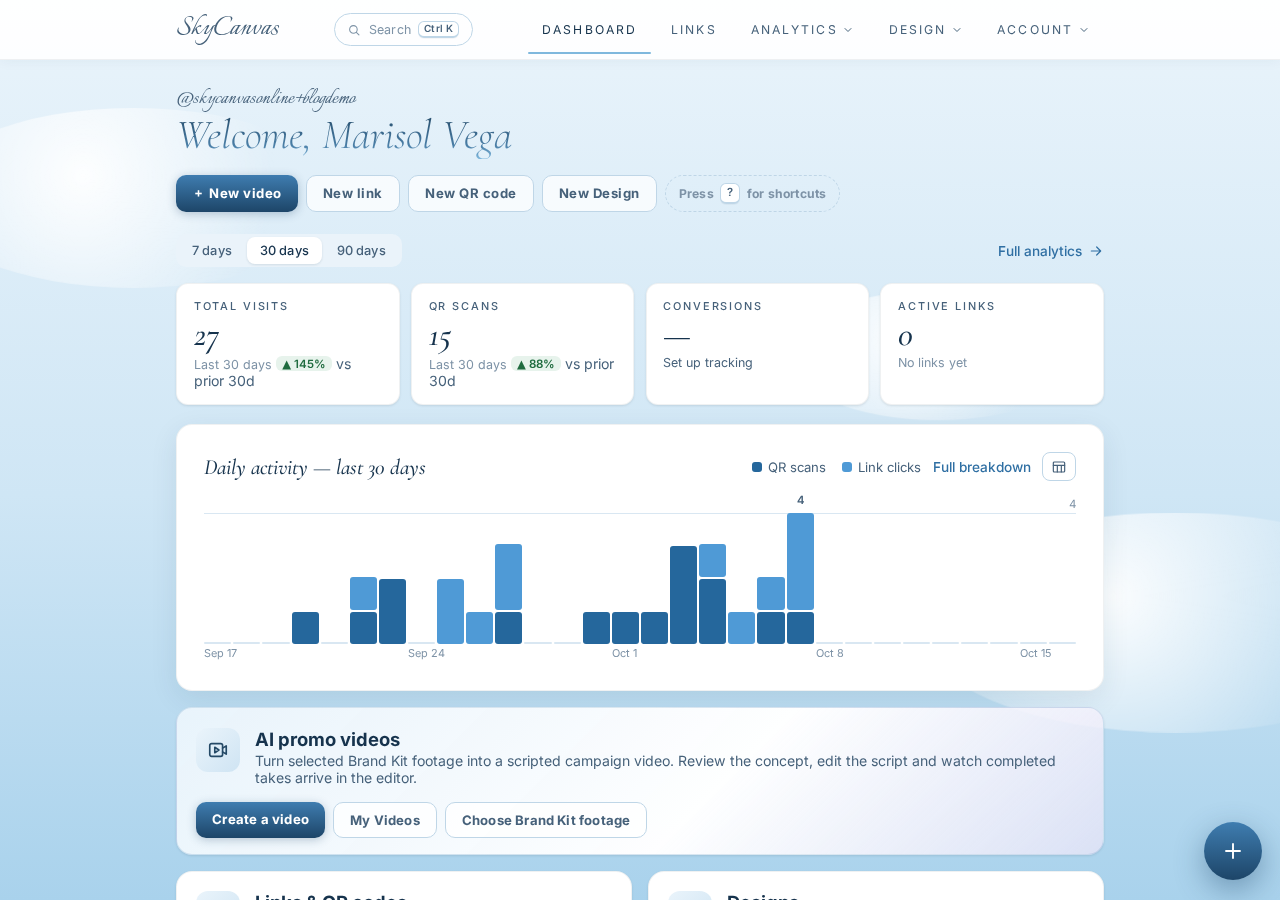Click the Active Links card
This screenshot has height=900, width=1280.
coord(992,344)
